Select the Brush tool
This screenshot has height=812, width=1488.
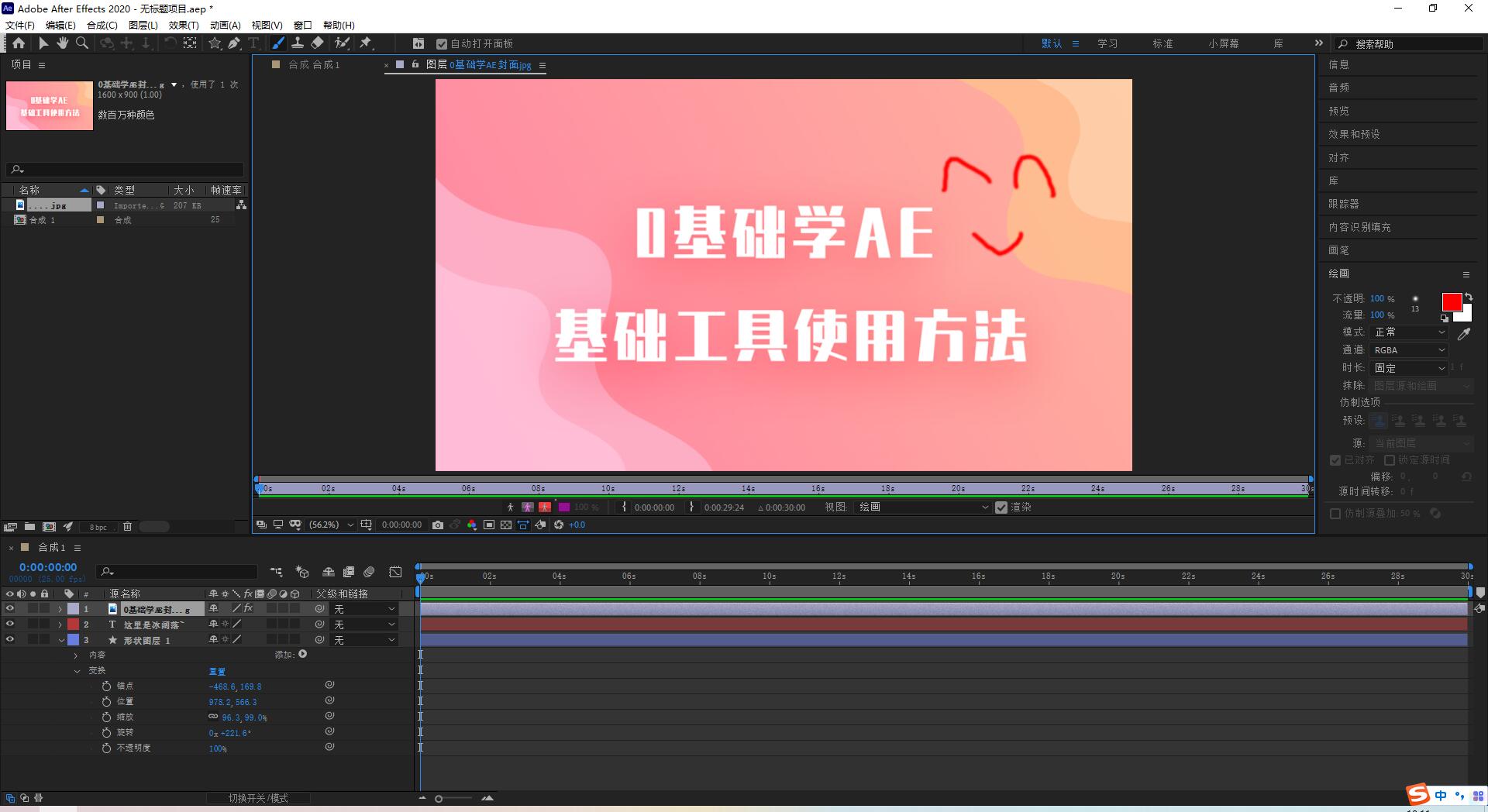(277, 43)
